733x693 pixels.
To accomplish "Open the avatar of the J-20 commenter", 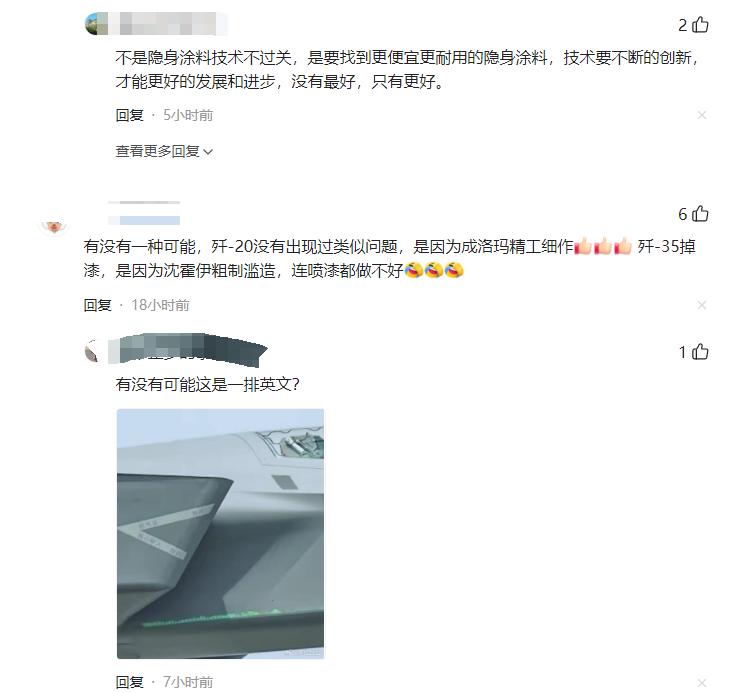I will 54,226.
